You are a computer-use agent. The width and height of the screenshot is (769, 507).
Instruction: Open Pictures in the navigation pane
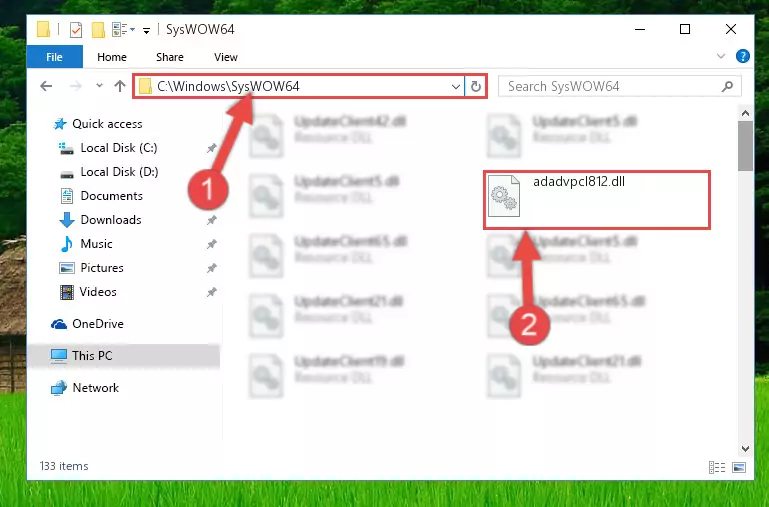(x=102, y=268)
